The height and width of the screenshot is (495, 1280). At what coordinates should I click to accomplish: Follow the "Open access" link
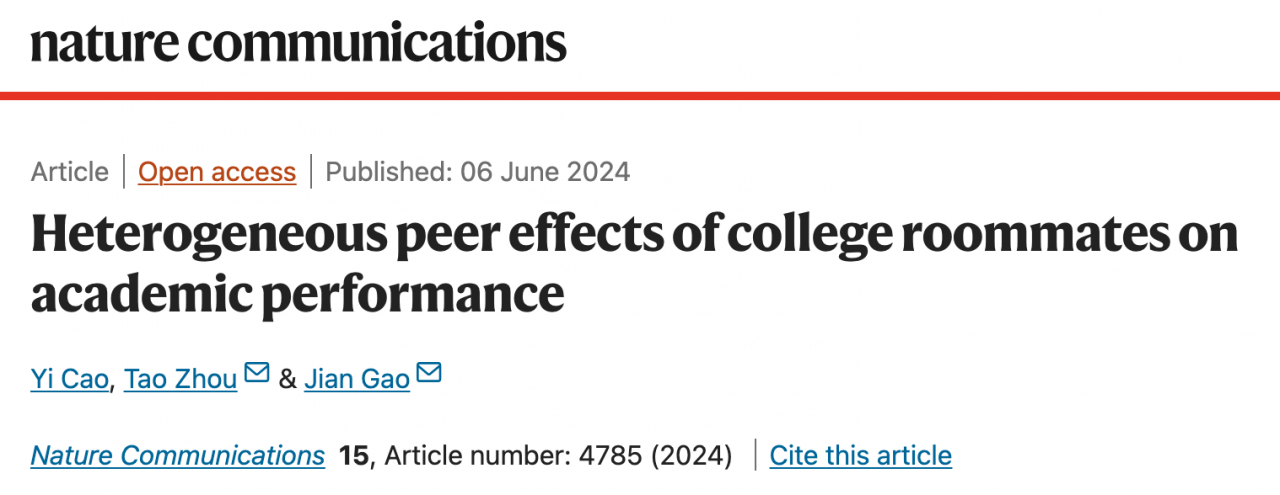tap(217, 172)
